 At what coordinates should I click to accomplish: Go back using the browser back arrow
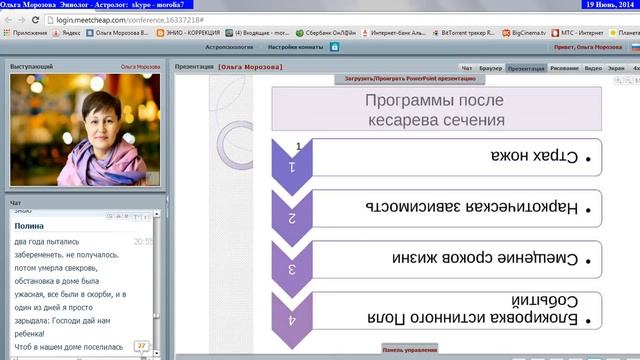click(8, 20)
